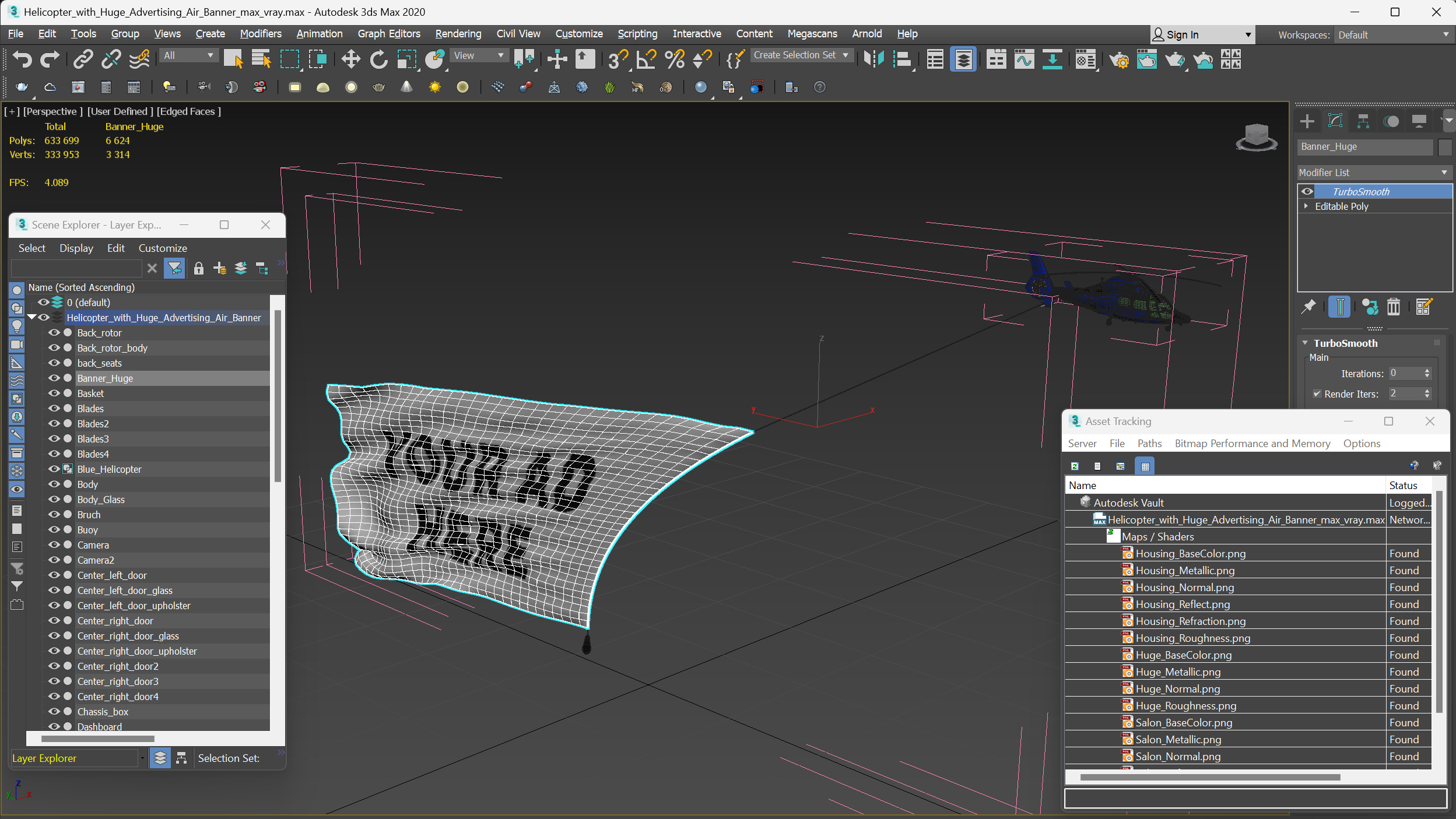This screenshot has width=1456, height=819.
Task: Hide the Back_rotor object with eye icon
Action: point(54,333)
